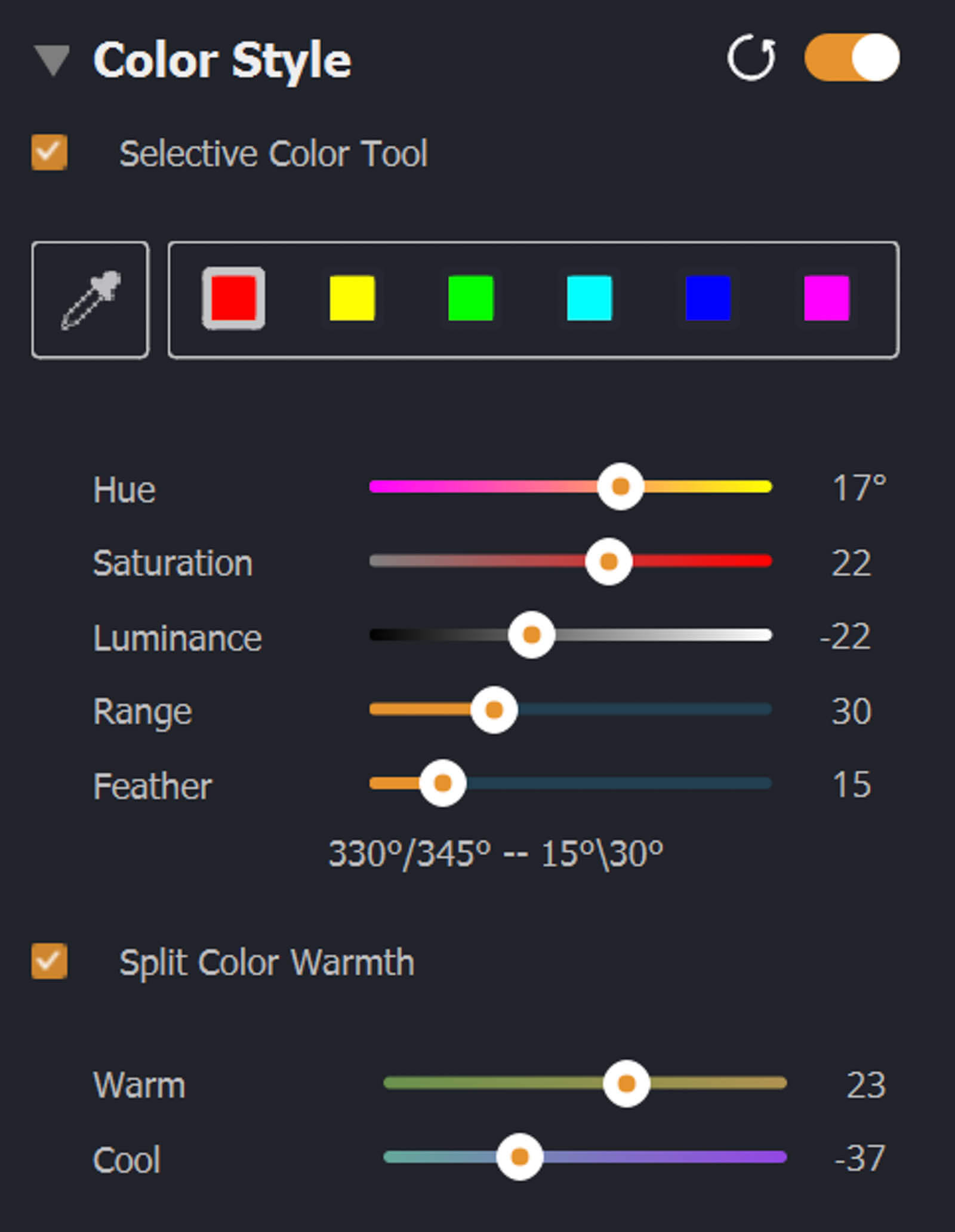Viewport: 955px width, 1232px height.
Task: Click the Saturation slider handle
Action: click(x=609, y=562)
